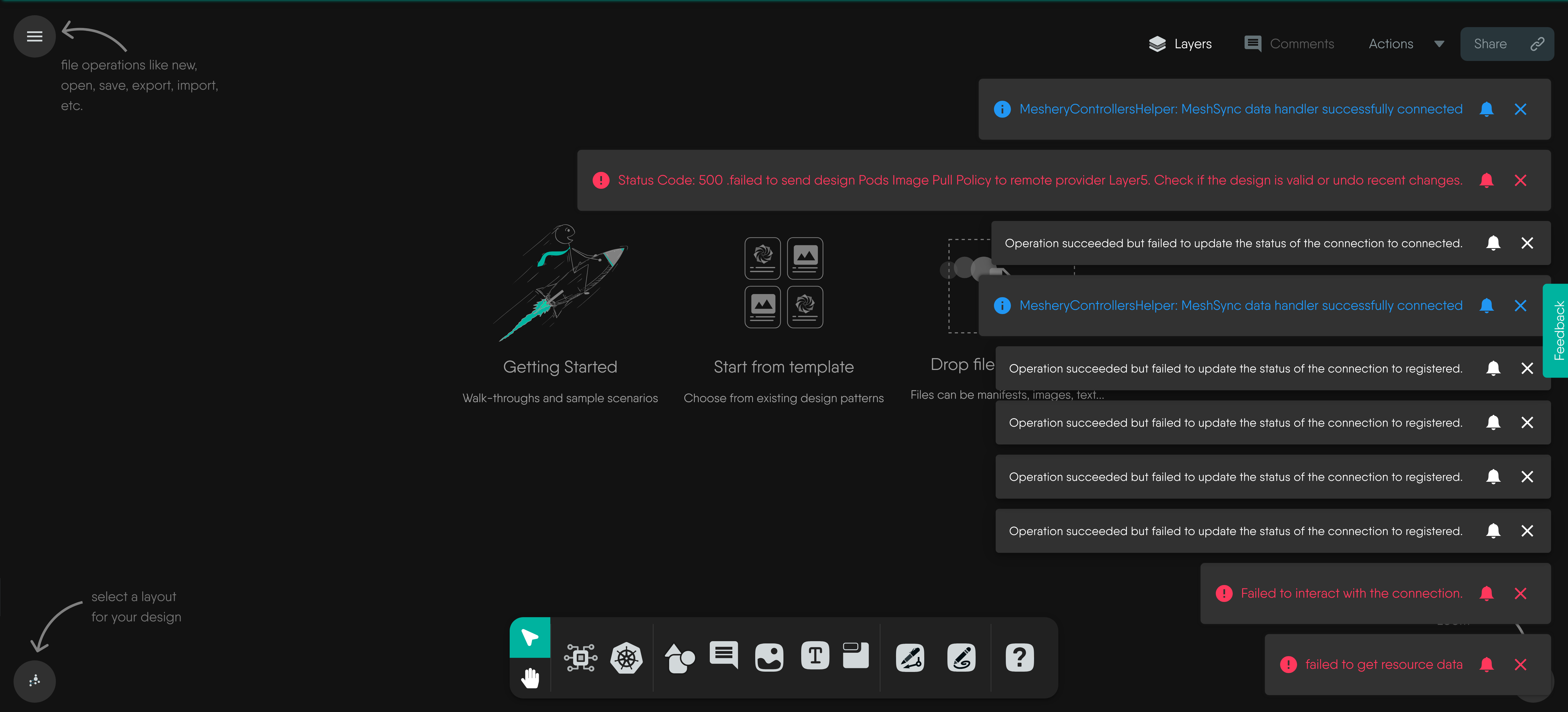Select the Text tool
The height and width of the screenshot is (712, 1568).
(815, 656)
